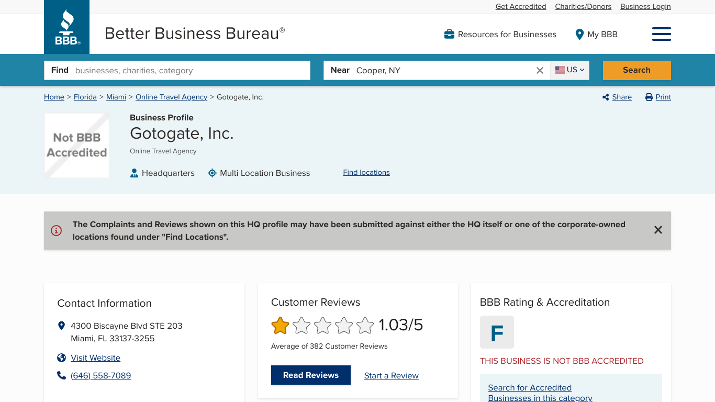
Task: Click the orange Search button
Action: [637, 70]
